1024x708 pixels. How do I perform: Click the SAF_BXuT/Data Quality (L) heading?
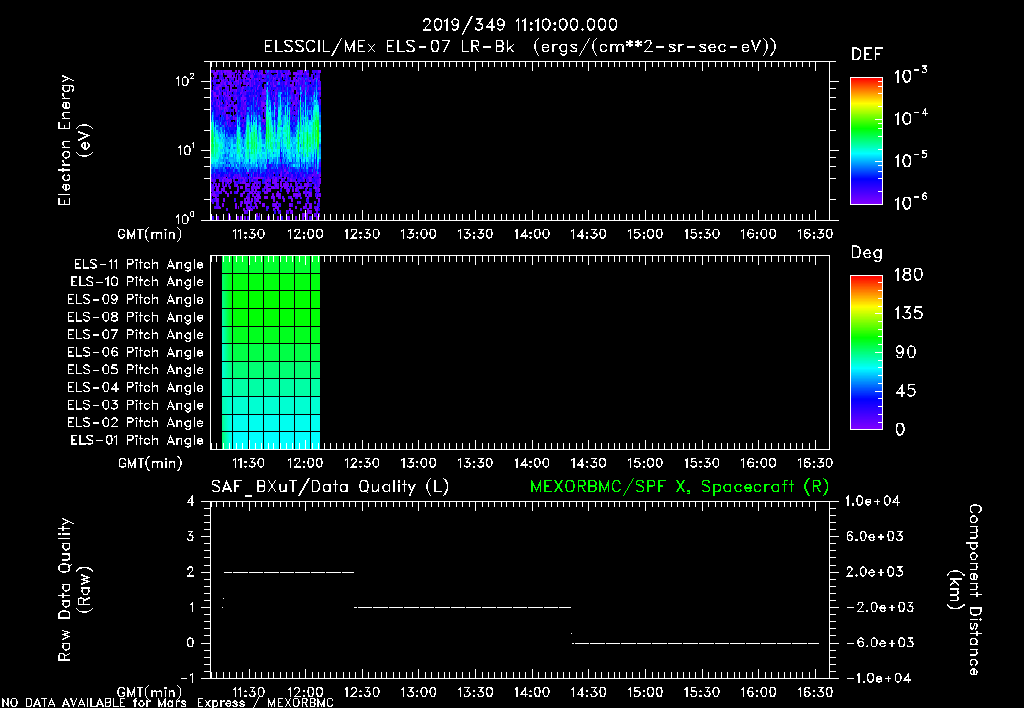coord(330,487)
